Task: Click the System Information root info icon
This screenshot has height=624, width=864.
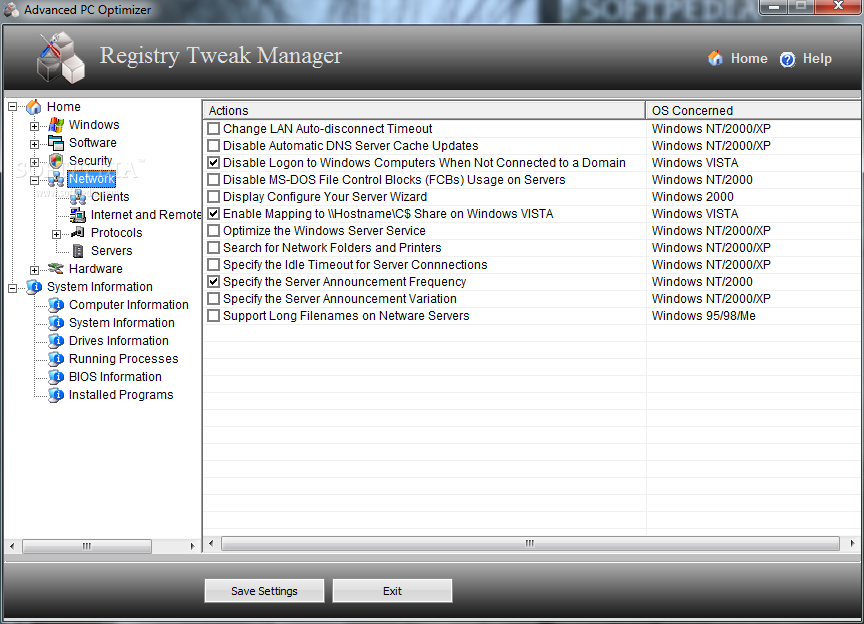Action: pos(34,287)
